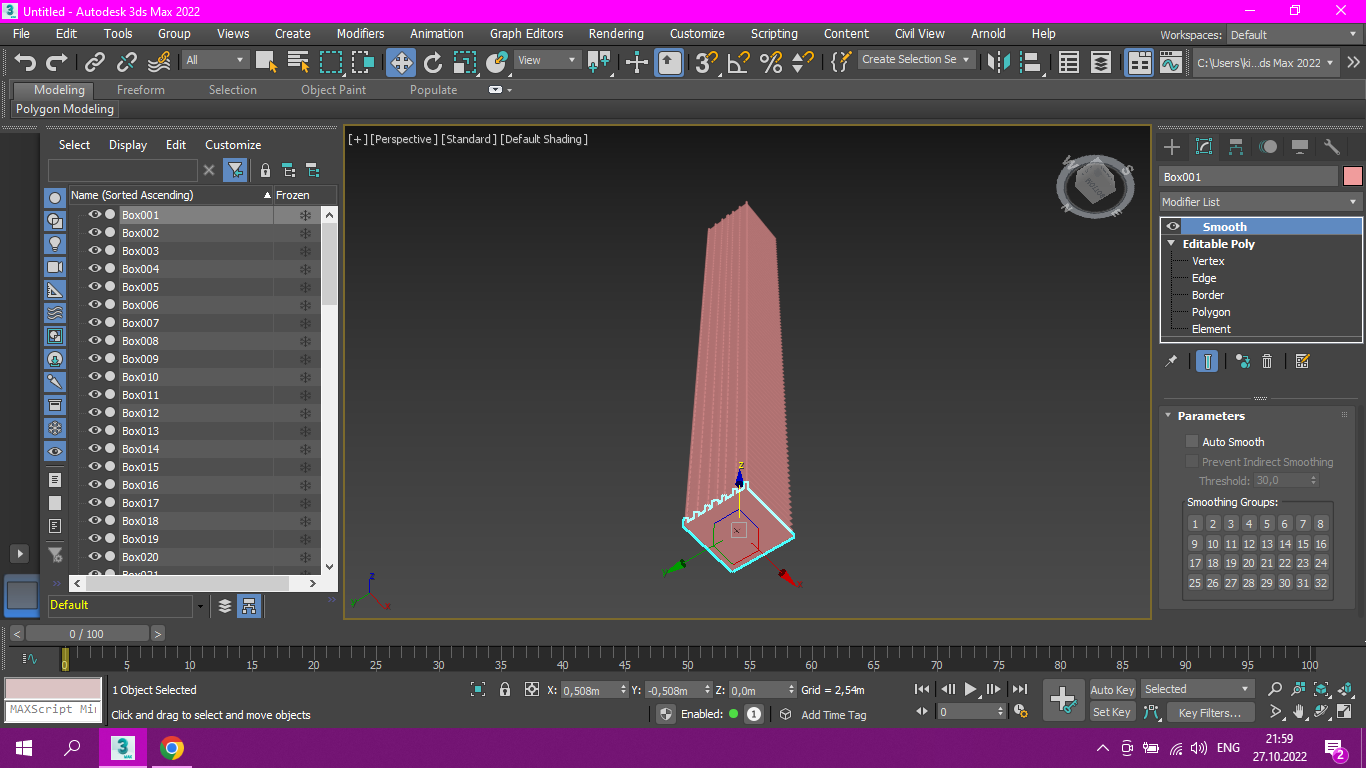Open the Modifier List dropdown

[1260, 202]
